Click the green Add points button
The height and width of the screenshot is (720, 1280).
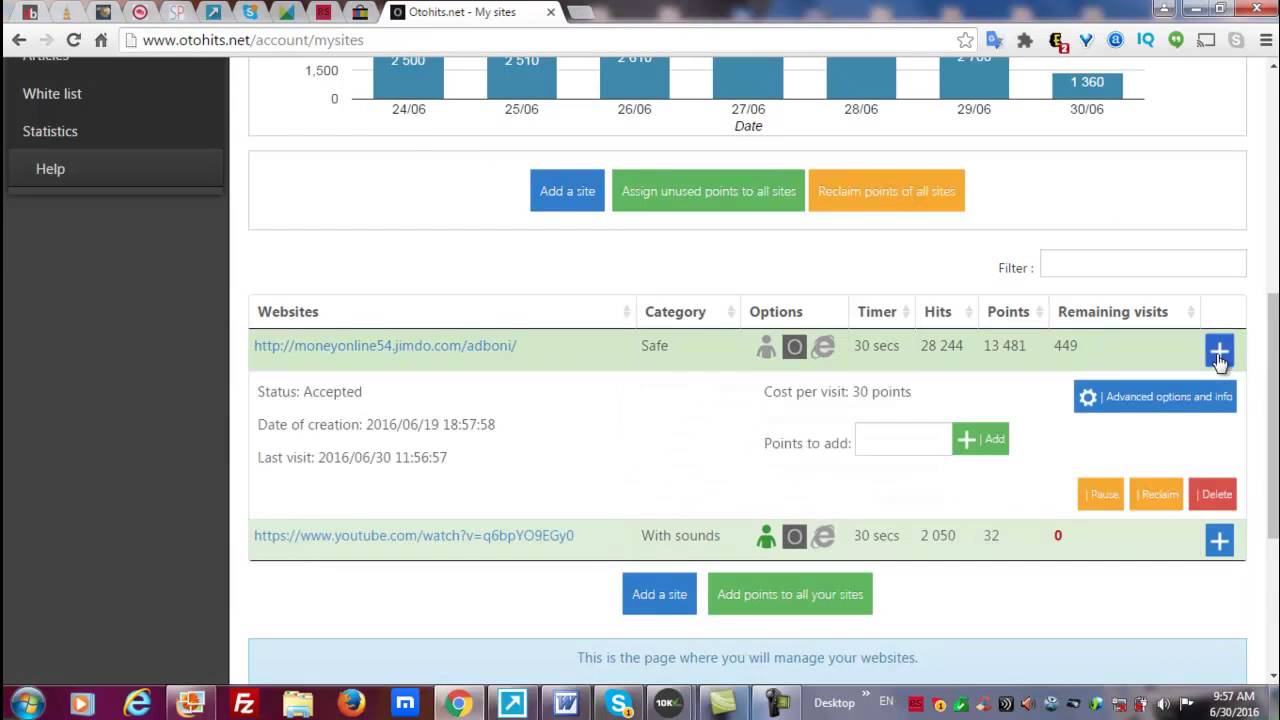pyautogui.click(x=980, y=439)
